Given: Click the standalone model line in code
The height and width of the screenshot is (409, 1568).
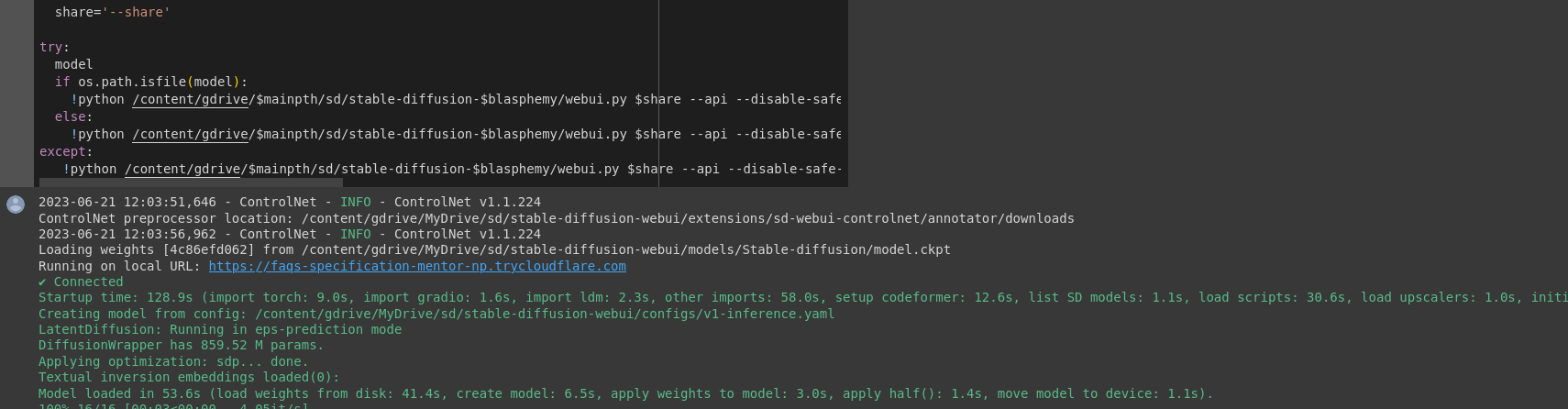Looking at the screenshot, I should 73,64.
